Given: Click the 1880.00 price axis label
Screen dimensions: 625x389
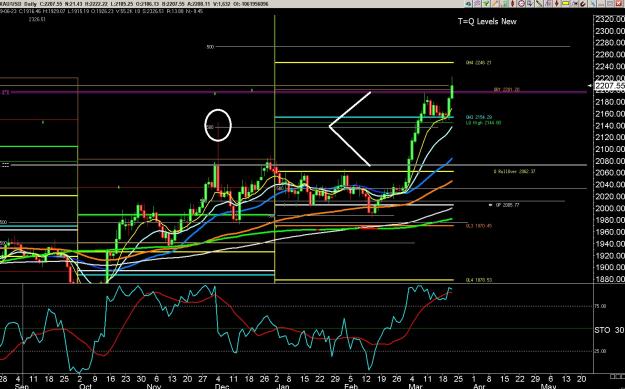Looking at the screenshot, I should click(x=610, y=279).
